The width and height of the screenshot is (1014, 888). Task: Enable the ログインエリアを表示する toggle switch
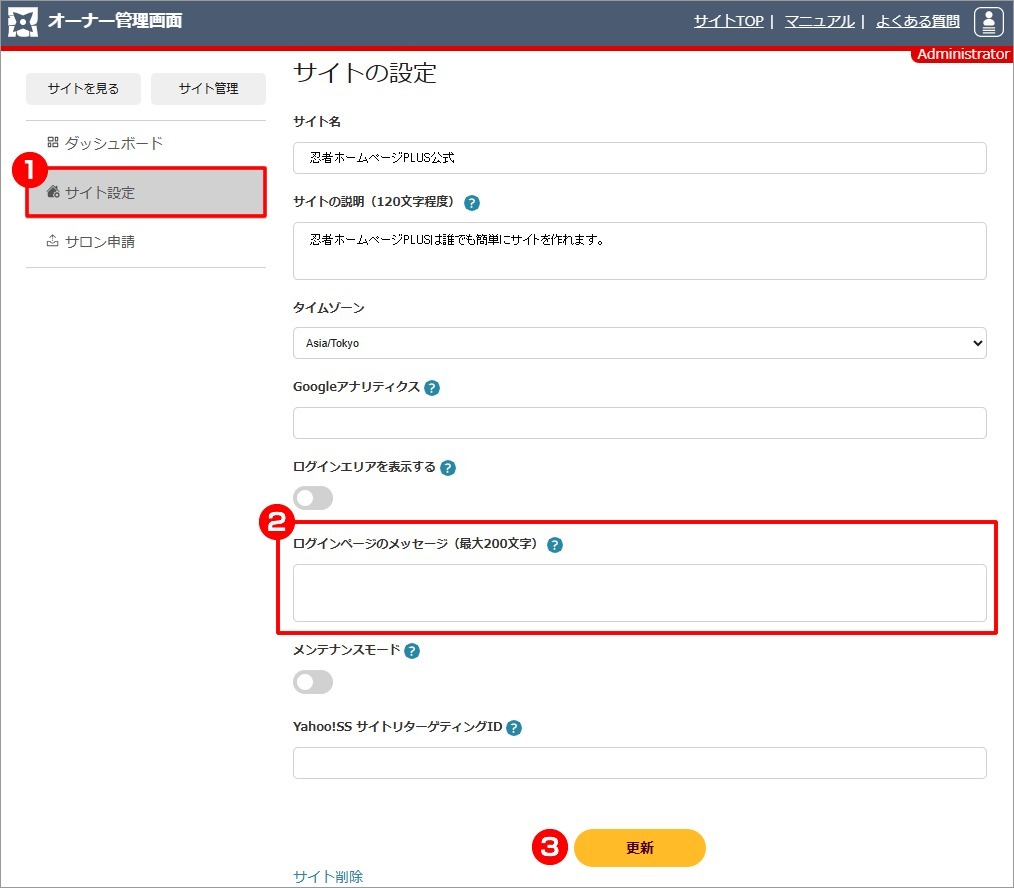313,498
